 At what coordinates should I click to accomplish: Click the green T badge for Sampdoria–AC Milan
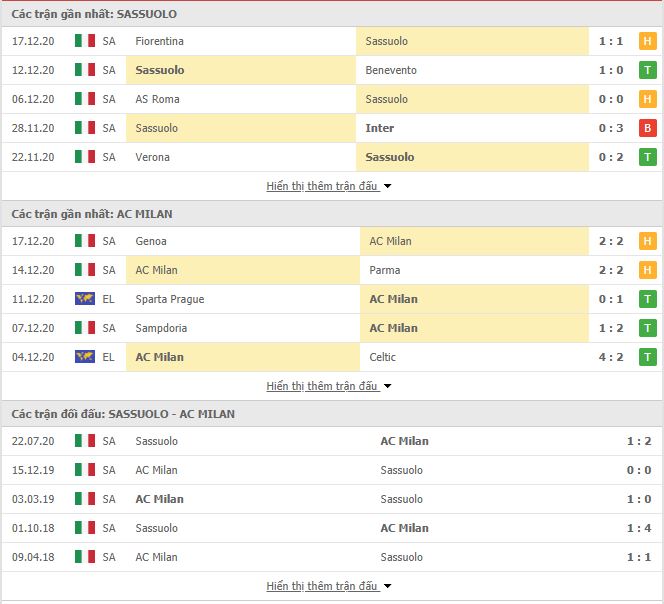(647, 328)
